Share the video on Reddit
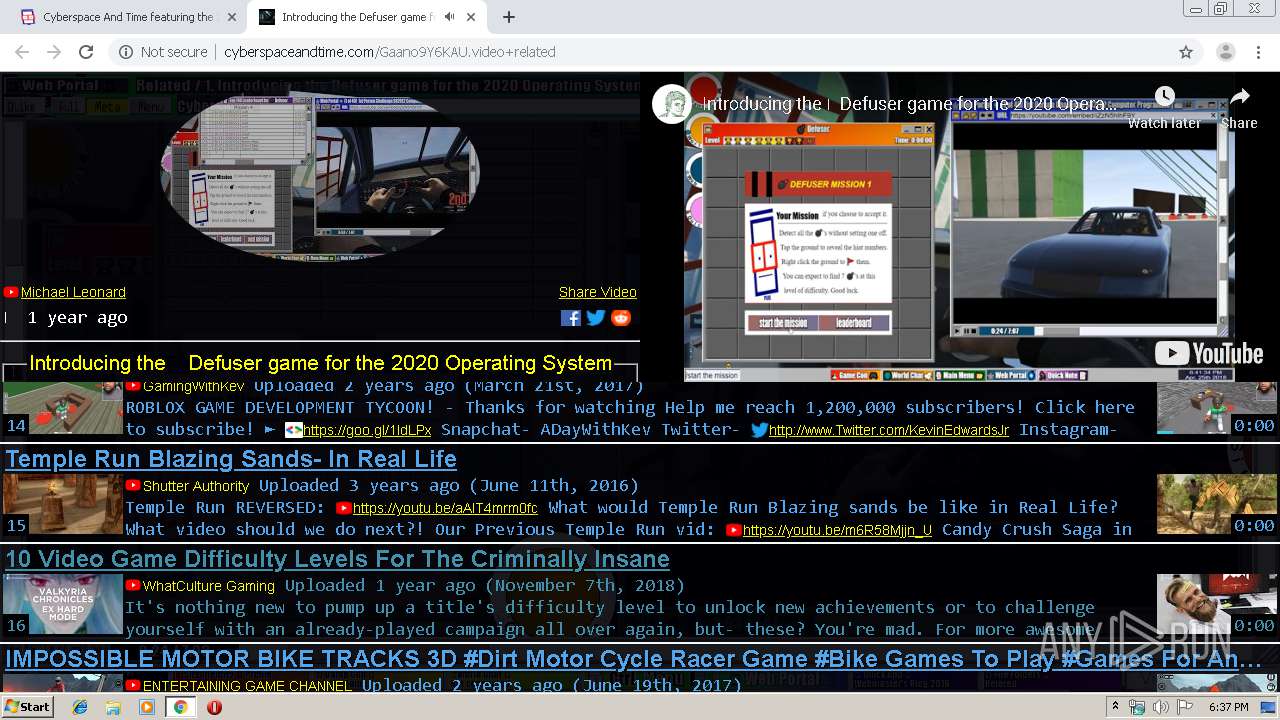Image resolution: width=1280 pixels, height=720 pixels. tap(621, 318)
